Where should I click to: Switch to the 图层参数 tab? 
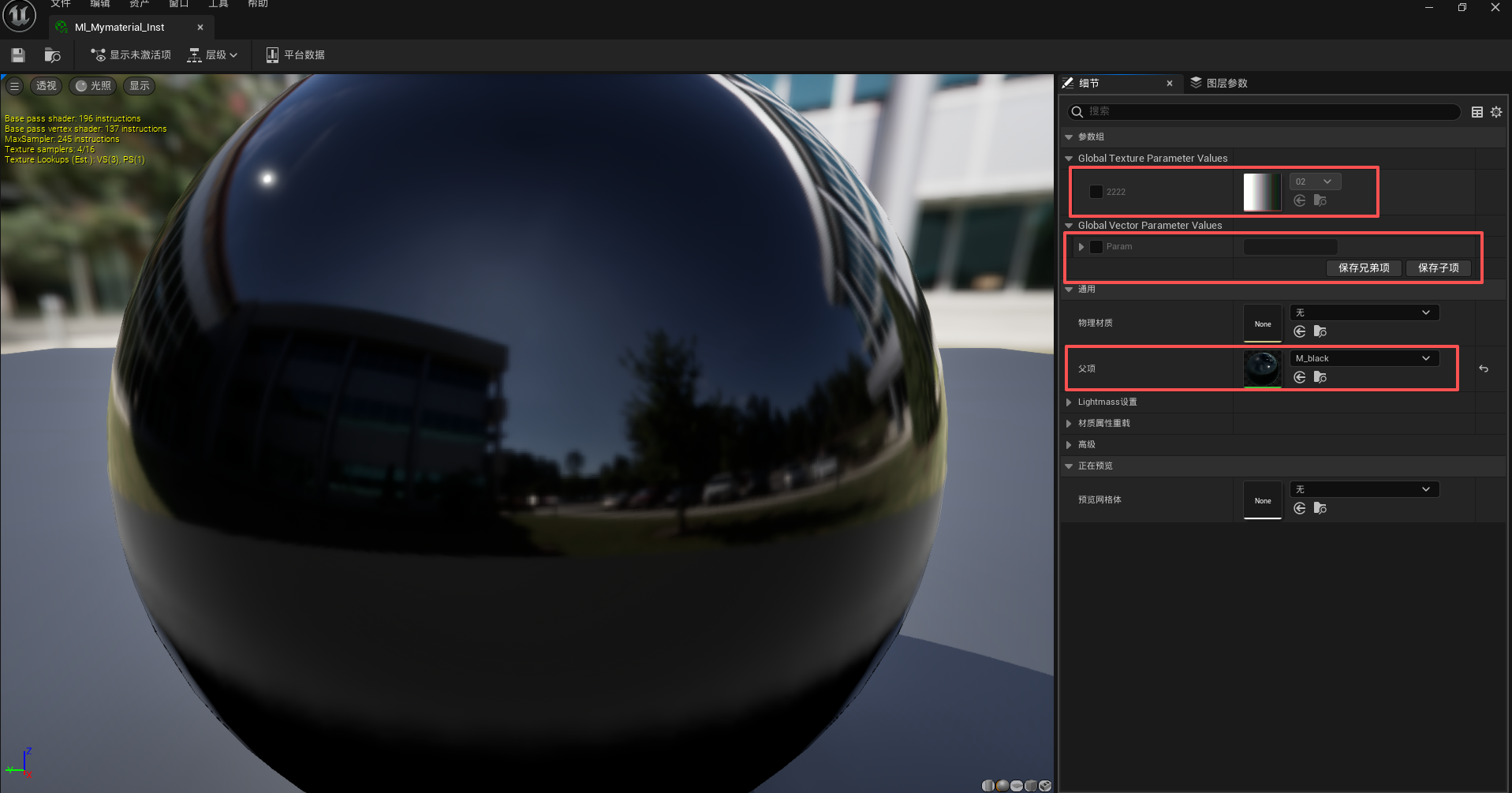(1219, 84)
